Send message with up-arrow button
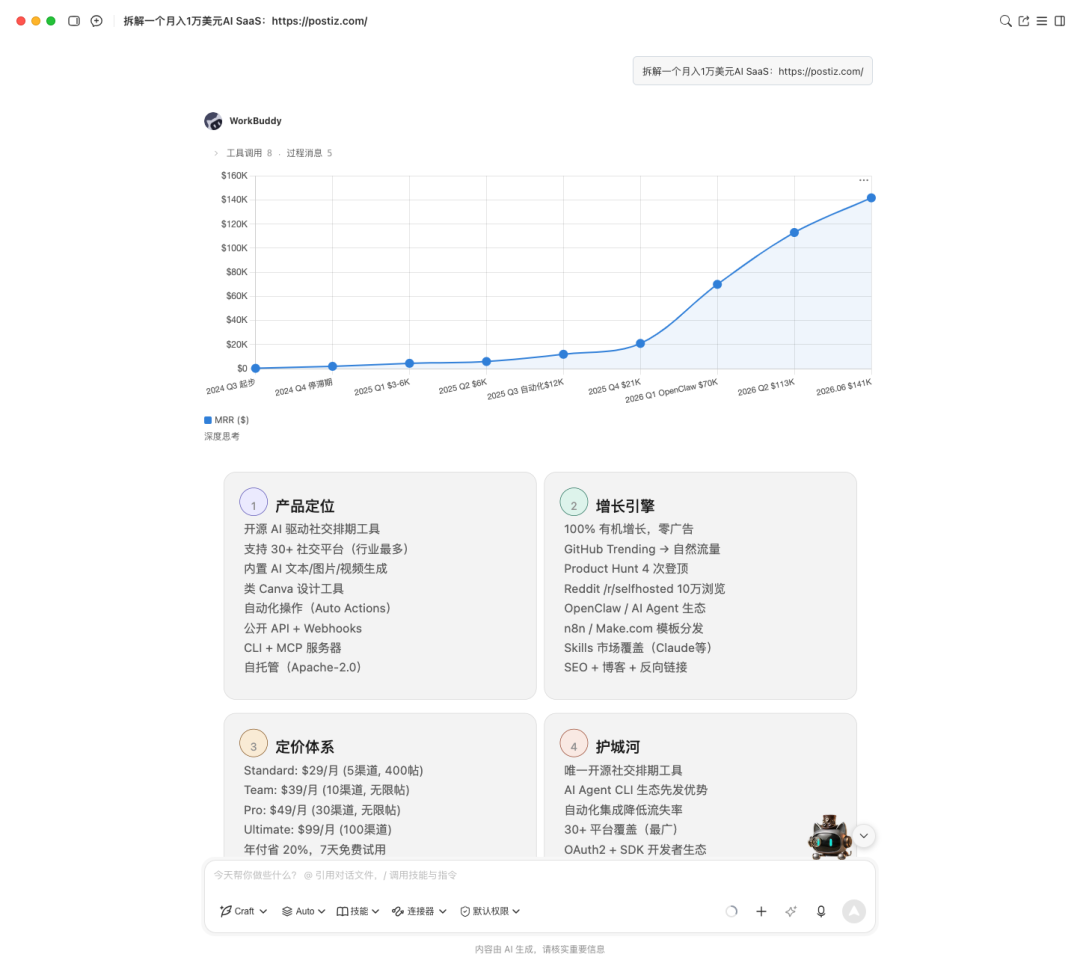The width and height of the screenshot is (1080, 963). pyautogui.click(x=854, y=911)
